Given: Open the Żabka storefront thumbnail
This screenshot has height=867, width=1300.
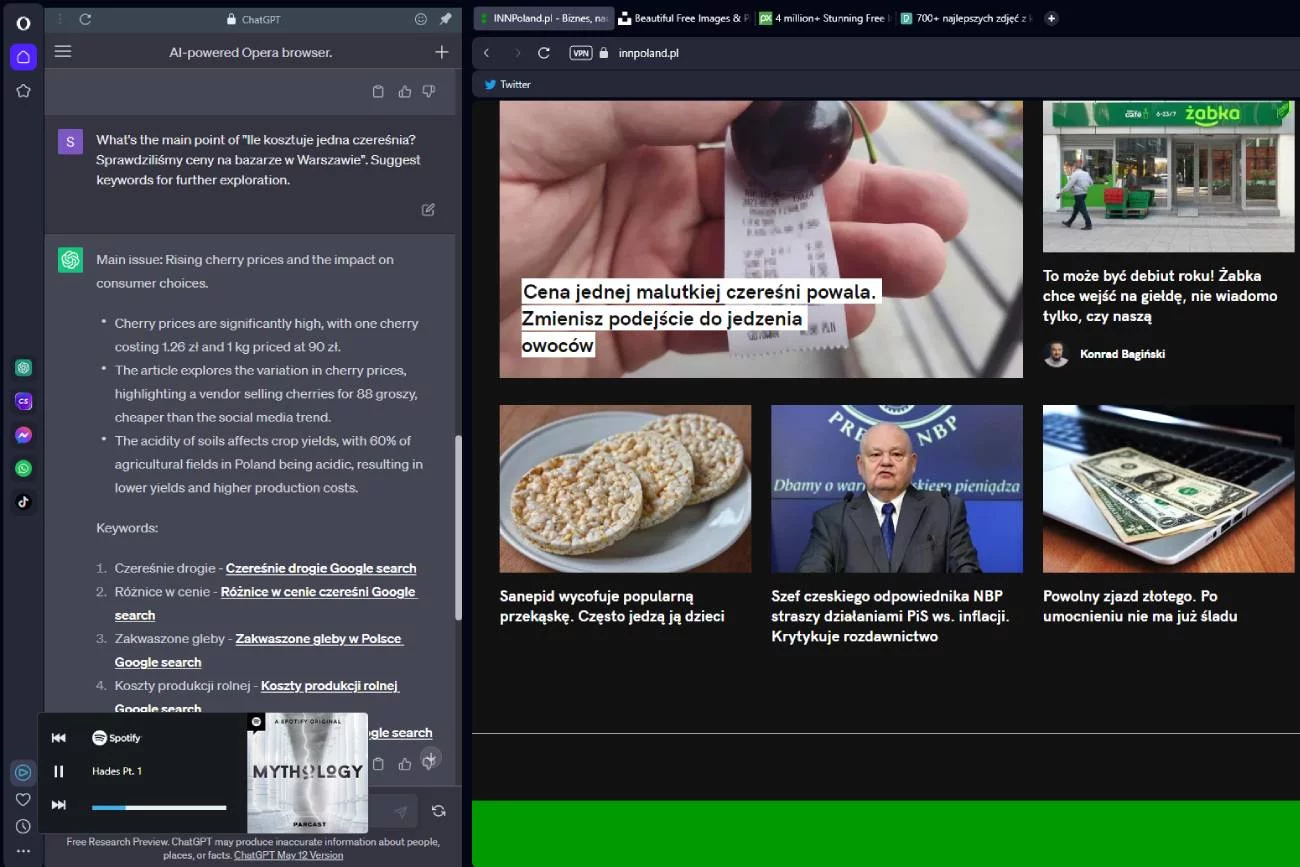Looking at the screenshot, I should pyautogui.click(x=1168, y=176).
